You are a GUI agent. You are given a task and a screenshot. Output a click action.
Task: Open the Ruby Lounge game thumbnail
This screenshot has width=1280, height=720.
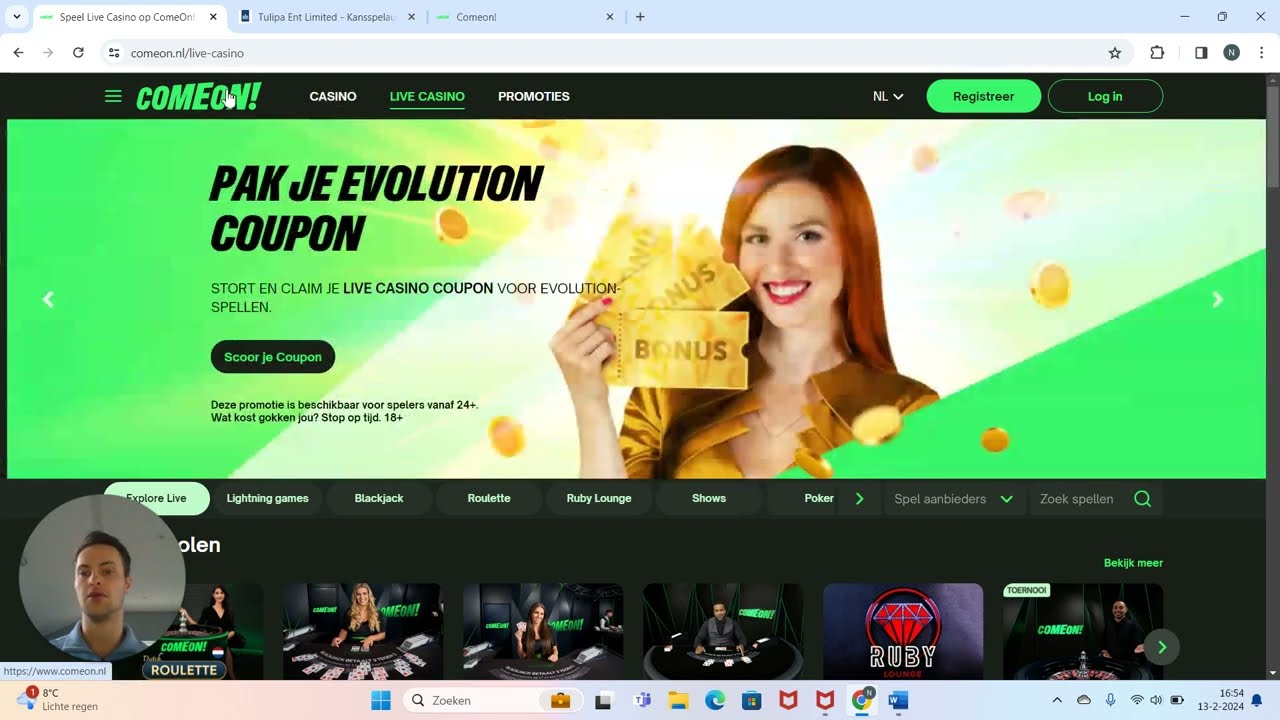click(903, 631)
